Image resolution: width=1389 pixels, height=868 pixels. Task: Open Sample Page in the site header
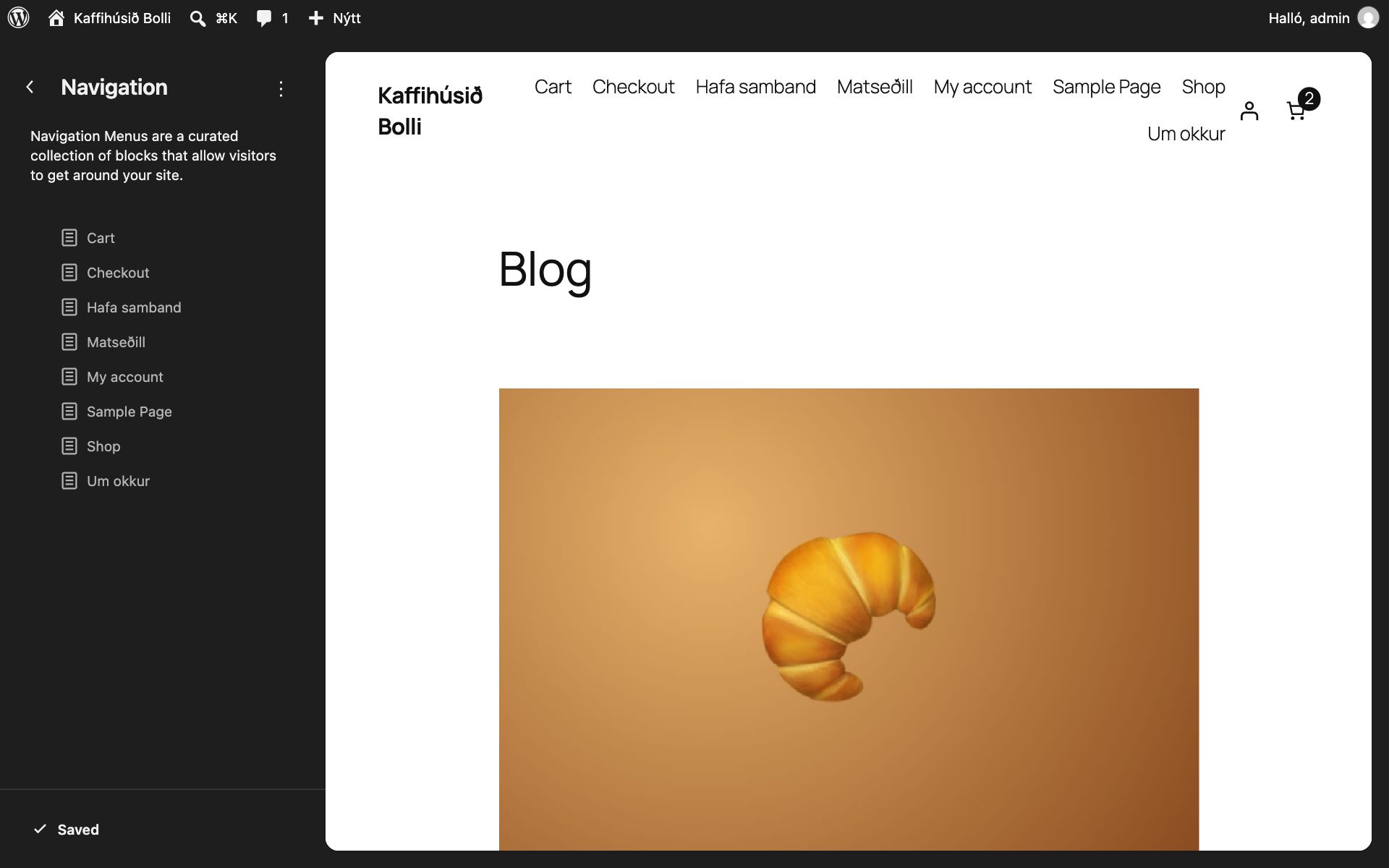tap(1106, 87)
